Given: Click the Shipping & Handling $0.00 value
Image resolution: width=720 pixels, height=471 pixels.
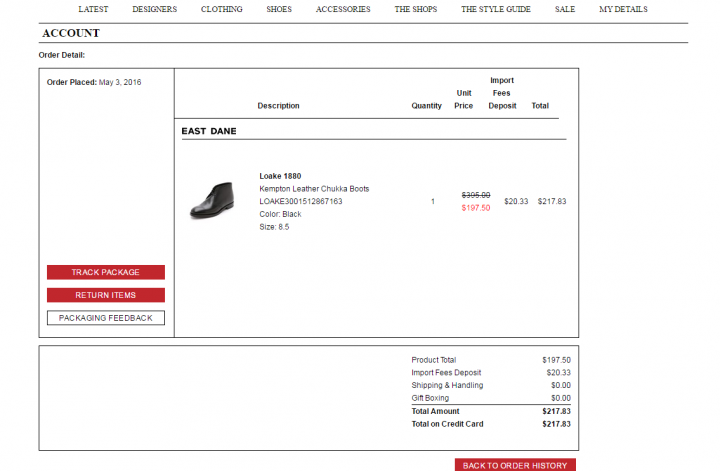Looking at the screenshot, I should 561,386.
